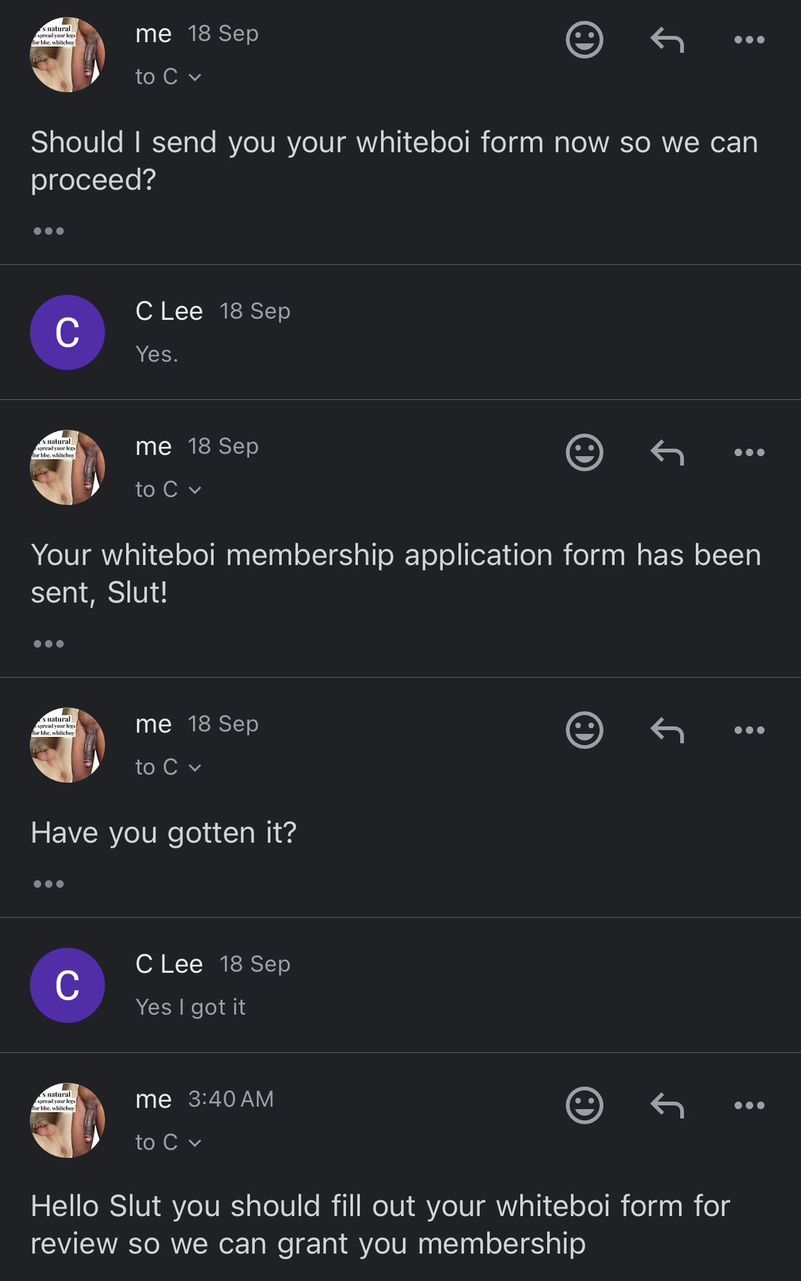Open more options for "Have you gotten it?" message
Viewport: 801px width, 1281px height.
(x=749, y=730)
